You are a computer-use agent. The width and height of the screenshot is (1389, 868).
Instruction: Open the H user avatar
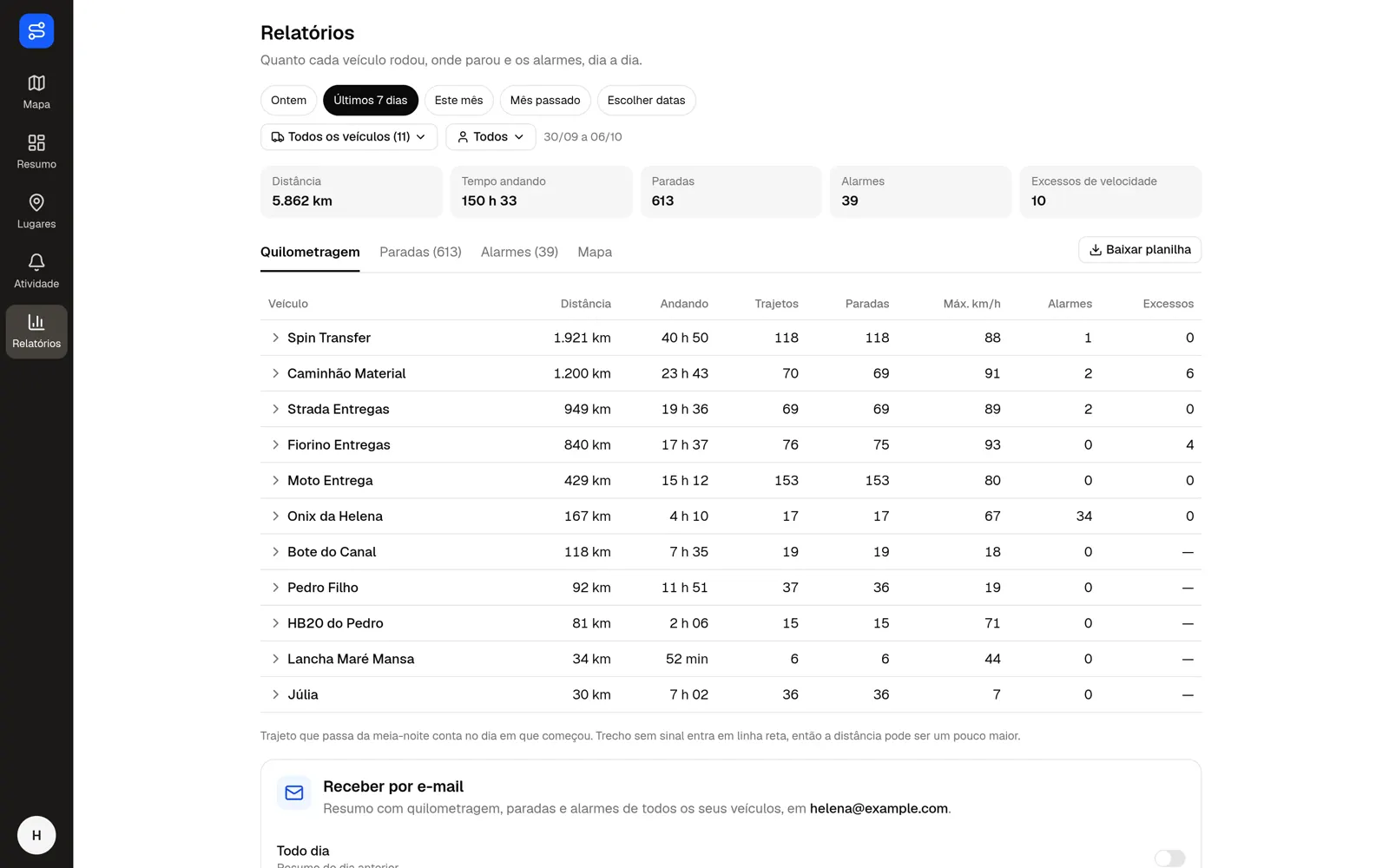pyautogui.click(x=36, y=835)
